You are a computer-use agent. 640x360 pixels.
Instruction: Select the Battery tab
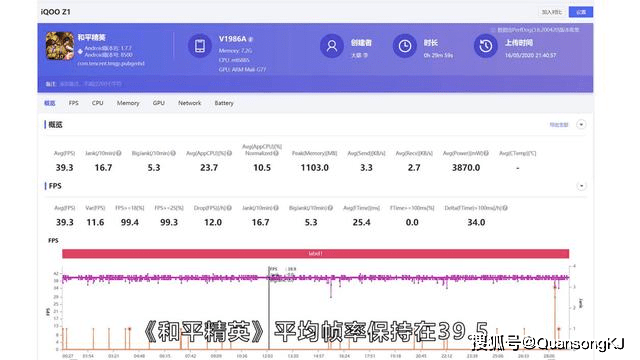point(224,103)
